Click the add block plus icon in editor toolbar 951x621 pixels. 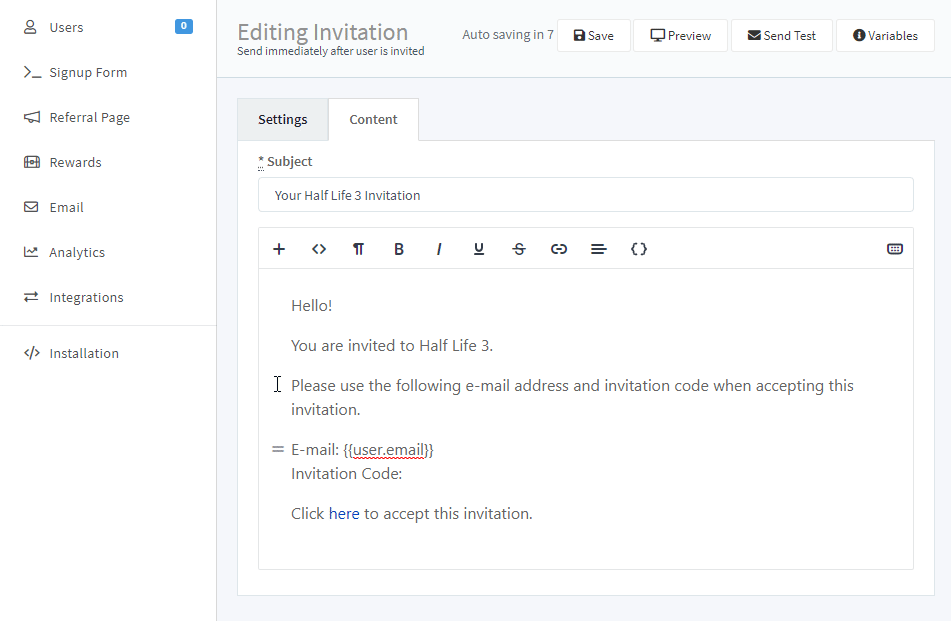tap(279, 249)
